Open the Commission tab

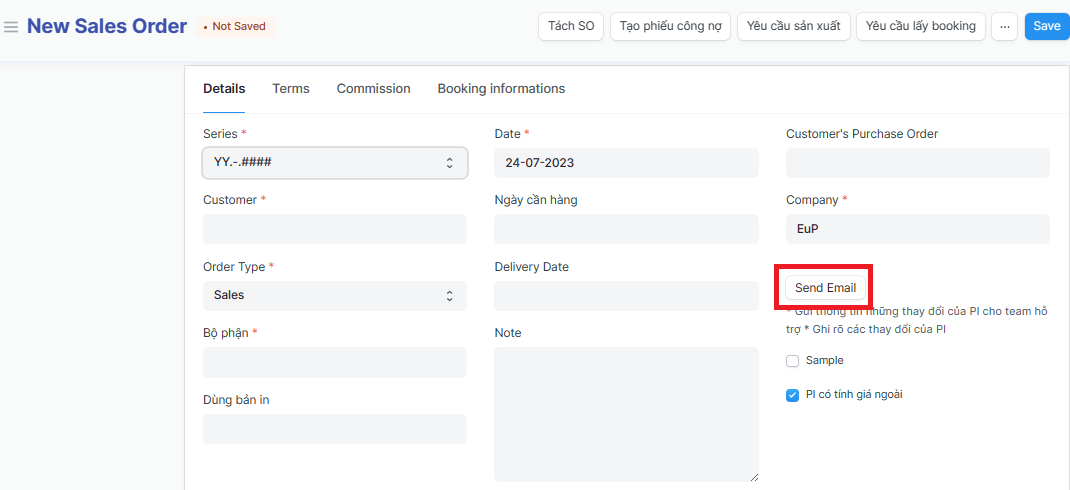373,89
